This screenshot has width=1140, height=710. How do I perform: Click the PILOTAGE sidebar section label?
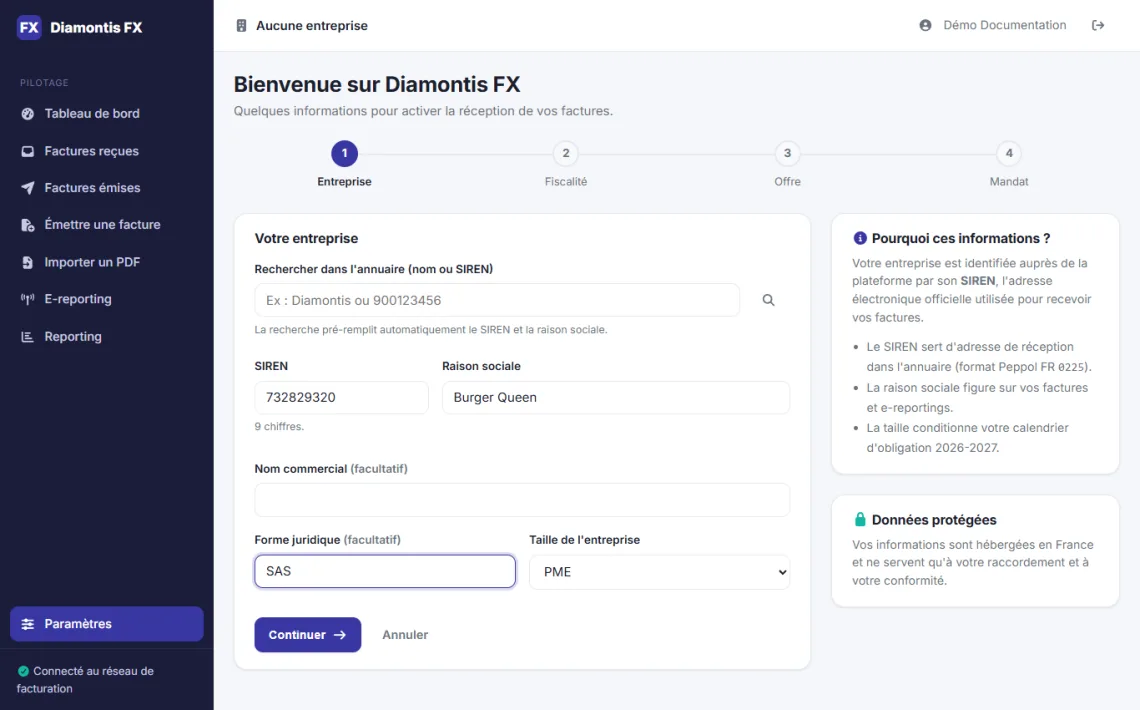[44, 83]
